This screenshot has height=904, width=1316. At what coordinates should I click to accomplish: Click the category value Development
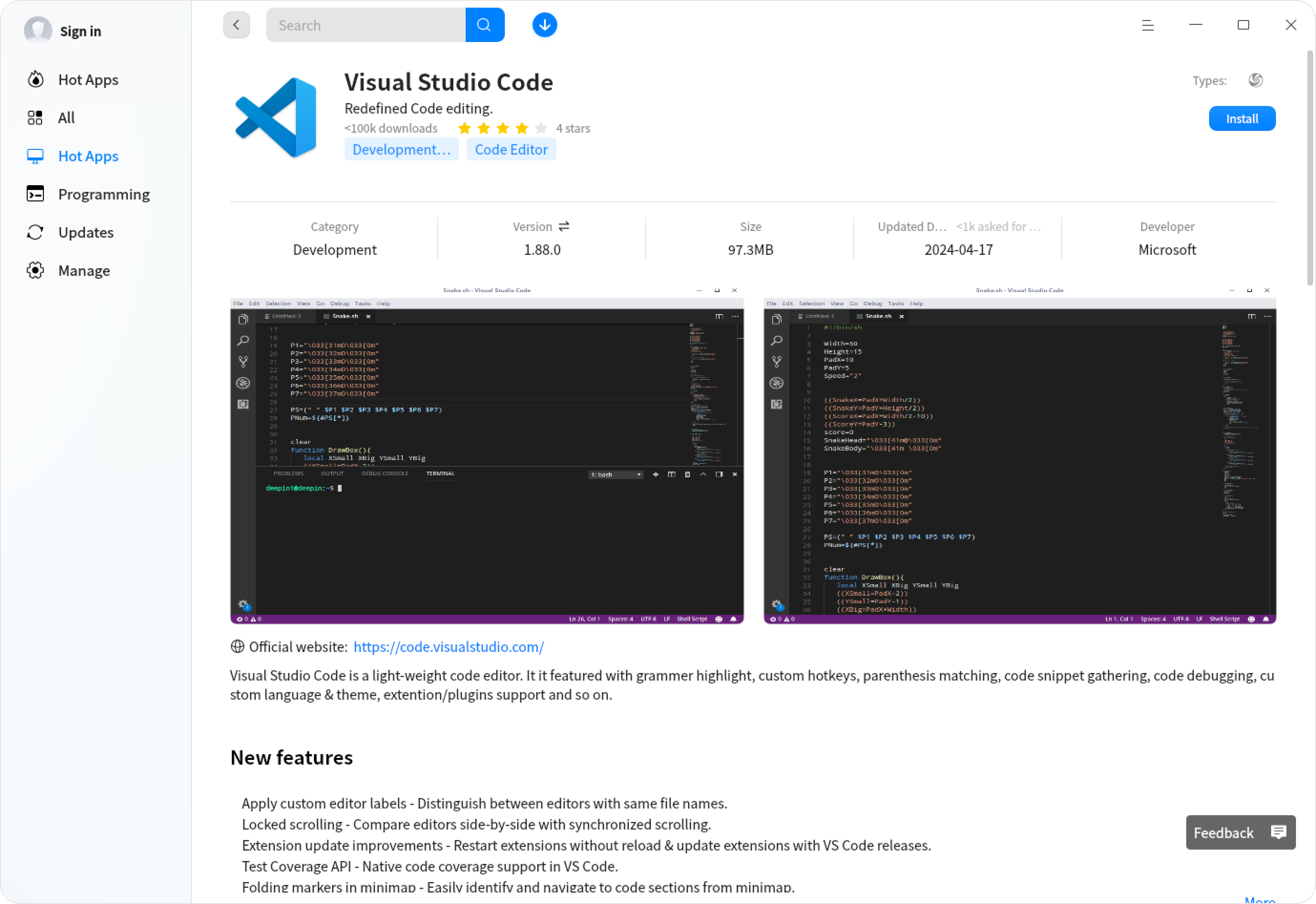click(334, 250)
